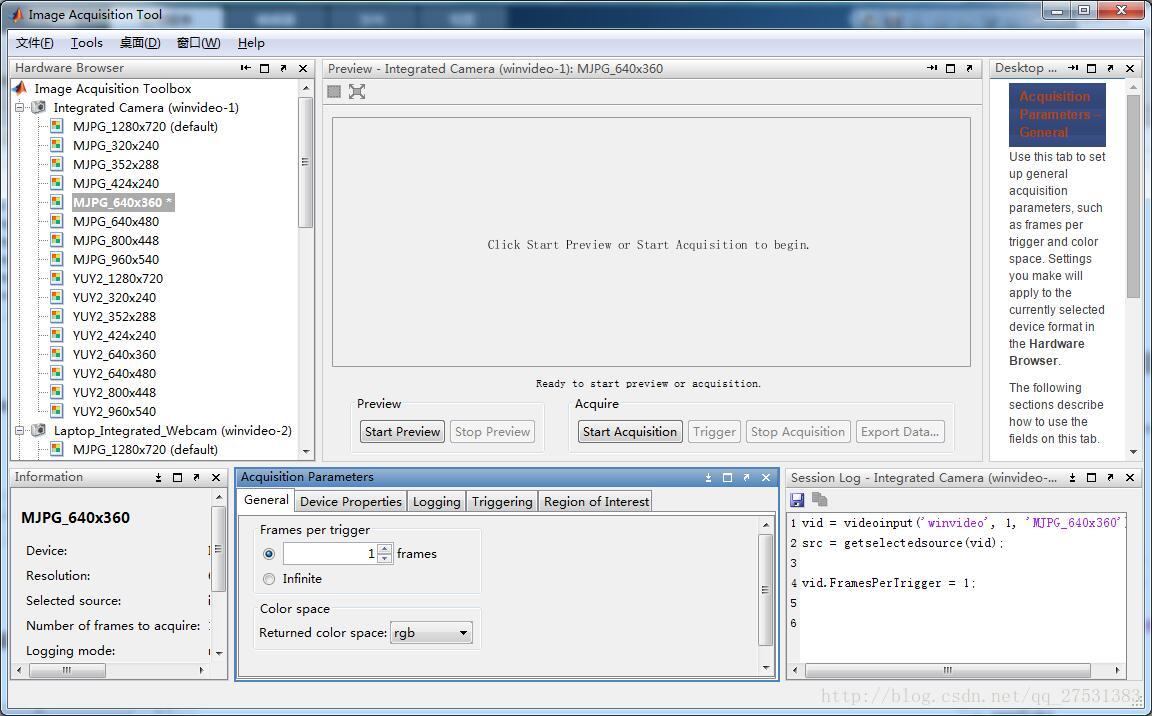This screenshot has height=716, width=1152.
Task: Select the MJPG_640x480 format
Action: pos(115,221)
